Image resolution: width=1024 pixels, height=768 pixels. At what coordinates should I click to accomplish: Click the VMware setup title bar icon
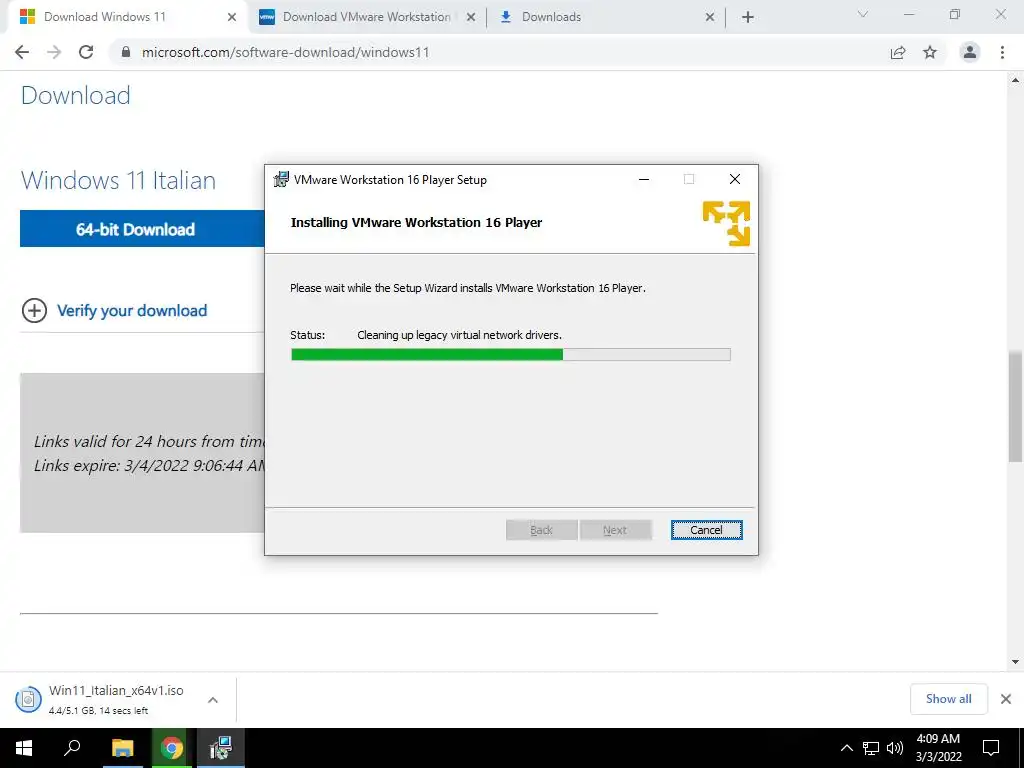(x=281, y=180)
